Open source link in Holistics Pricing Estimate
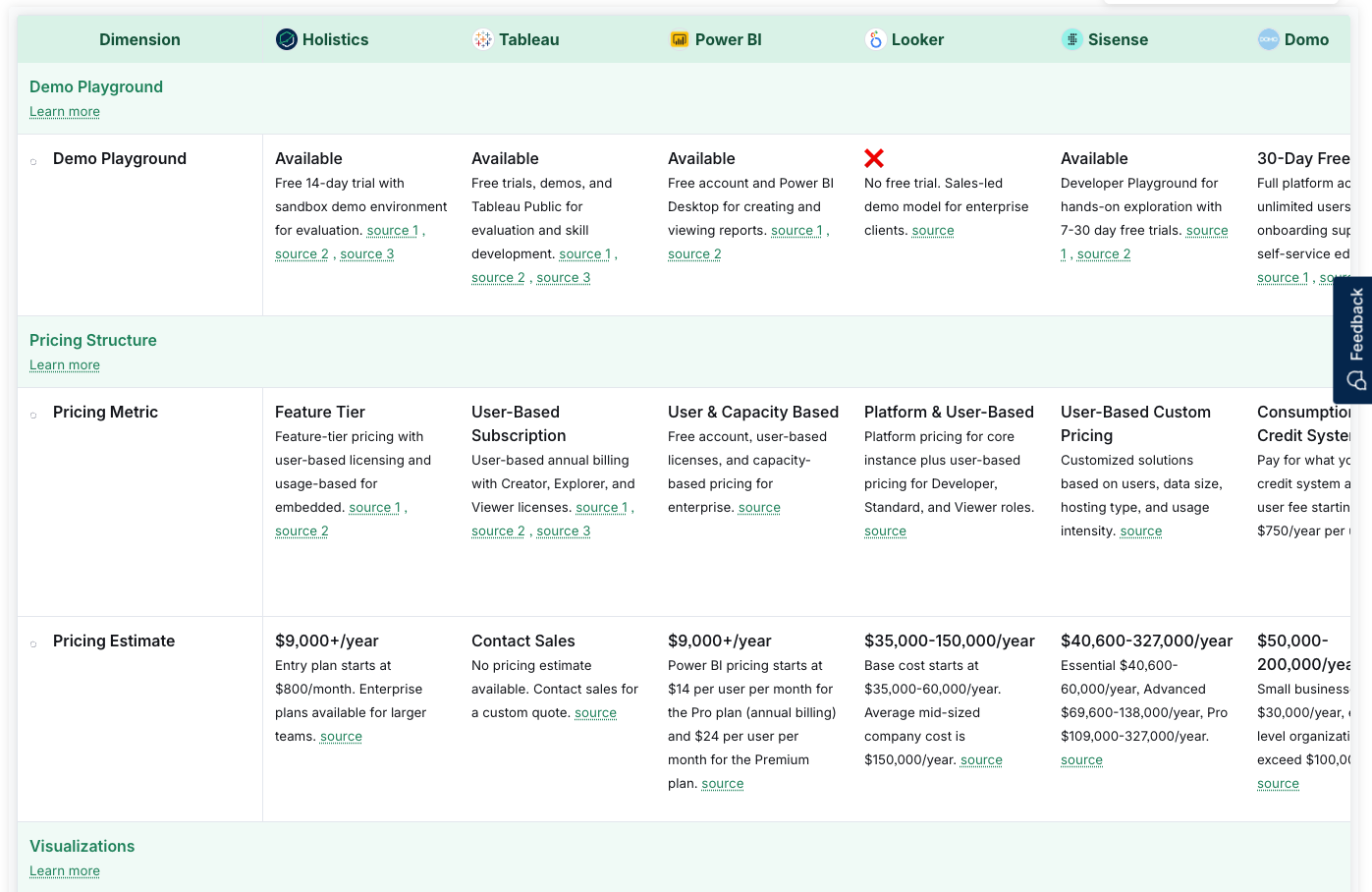Image resolution: width=1372 pixels, height=892 pixels. [342, 737]
